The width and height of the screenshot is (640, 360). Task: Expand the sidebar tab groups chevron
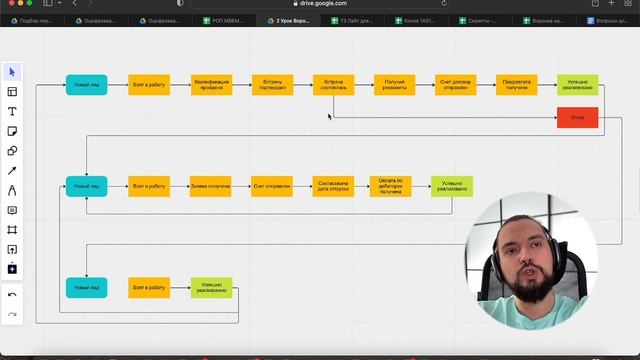pos(60,3)
